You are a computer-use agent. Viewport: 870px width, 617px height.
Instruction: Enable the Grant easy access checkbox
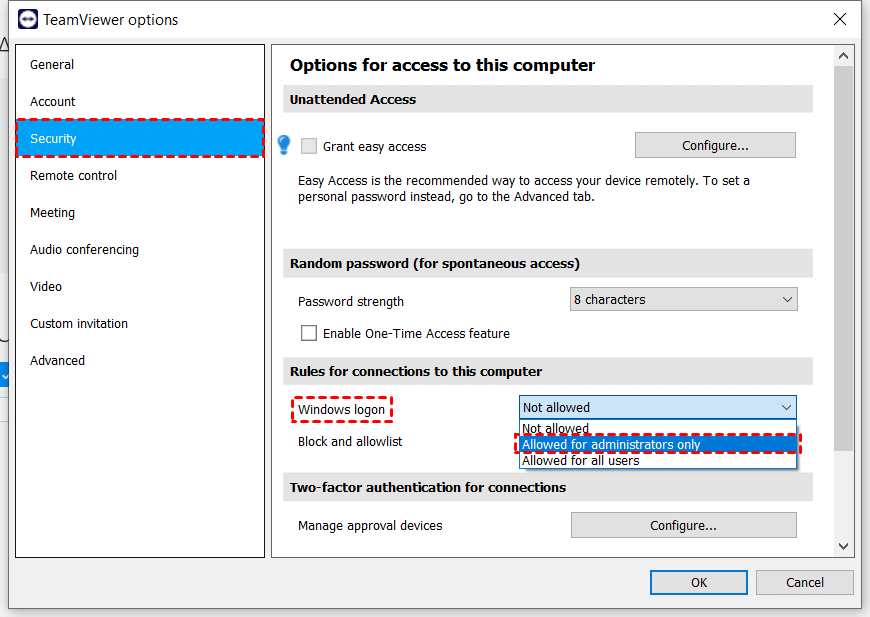(x=309, y=146)
